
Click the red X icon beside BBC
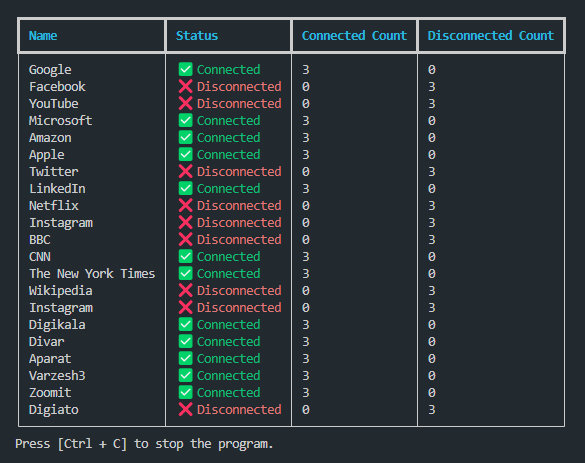pos(185,239)
